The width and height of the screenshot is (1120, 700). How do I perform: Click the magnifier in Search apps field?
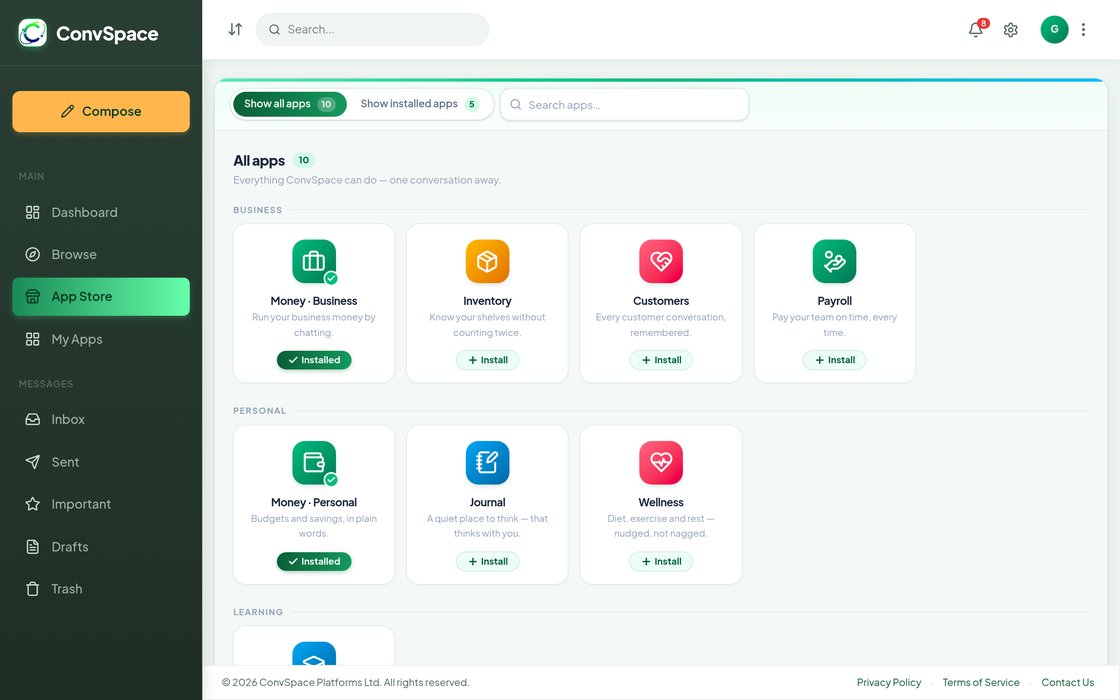(x=516, y=104)
